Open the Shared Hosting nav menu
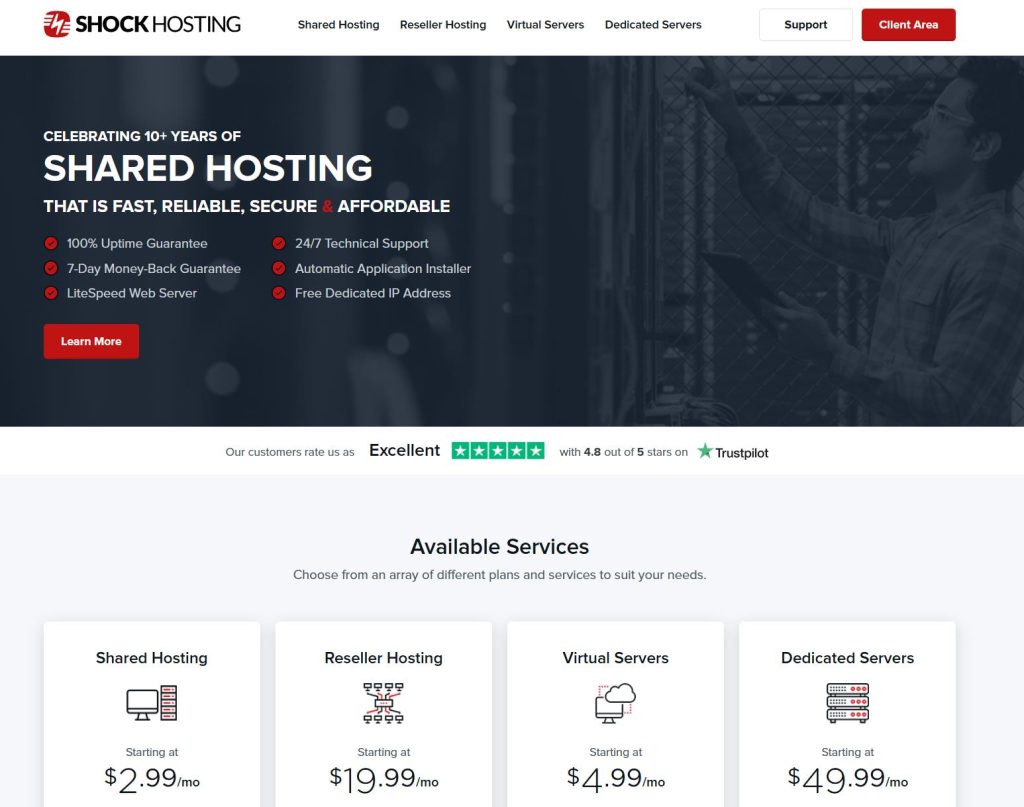The image size is (1024, 807). coord(338,25)
